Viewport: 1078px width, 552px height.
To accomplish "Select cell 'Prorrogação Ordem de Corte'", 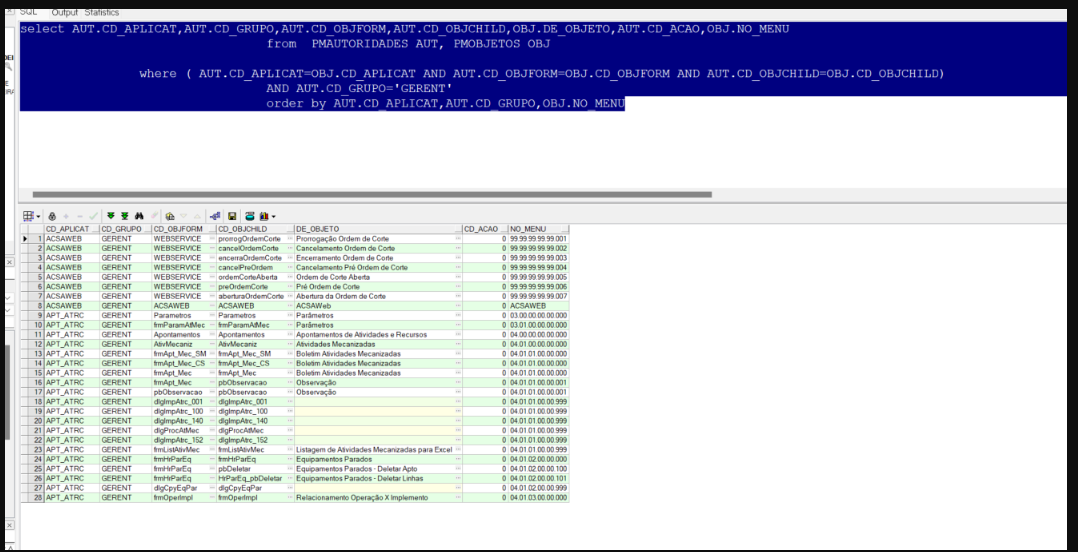I will [378, 238].
